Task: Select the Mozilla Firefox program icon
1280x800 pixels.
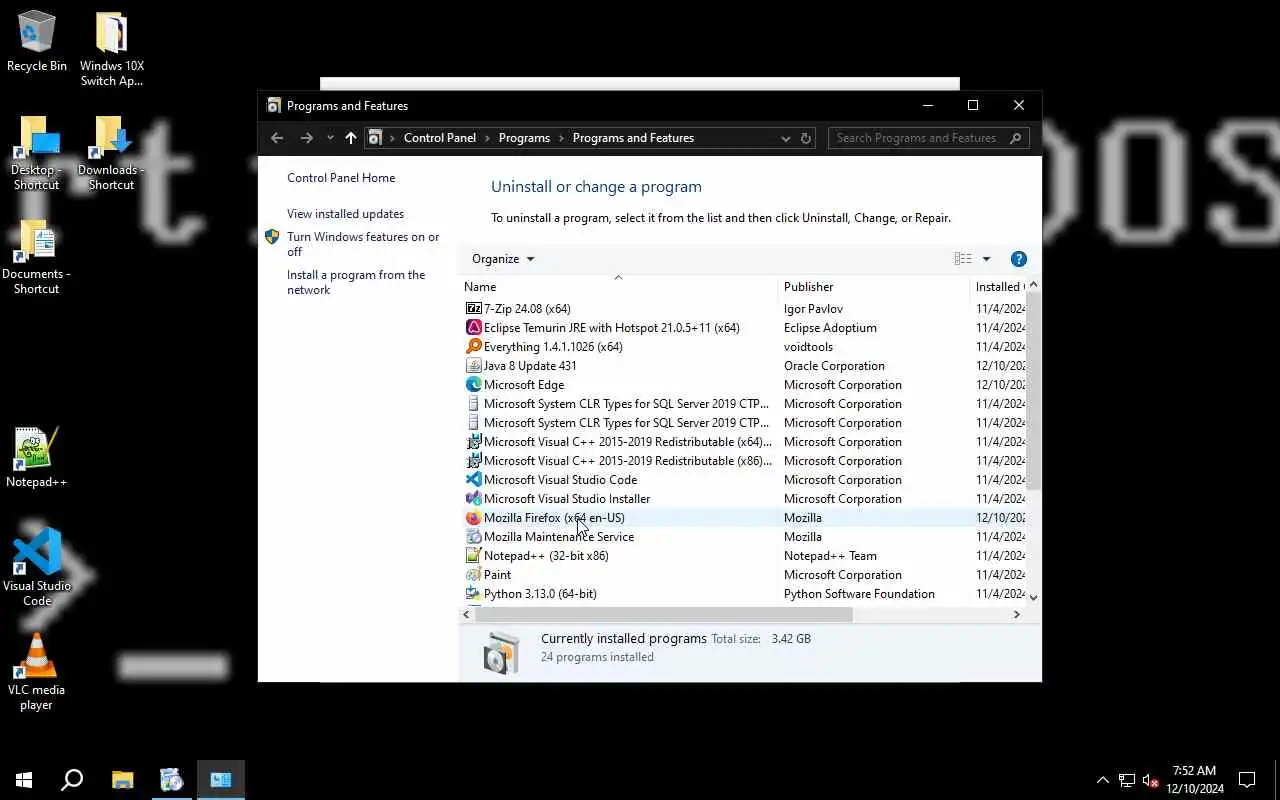Action: 474,518
